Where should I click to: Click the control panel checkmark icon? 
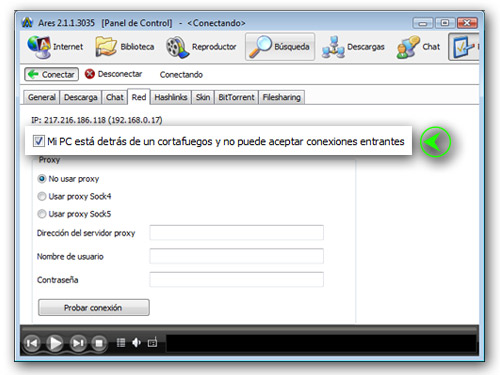tap(463, 47)
